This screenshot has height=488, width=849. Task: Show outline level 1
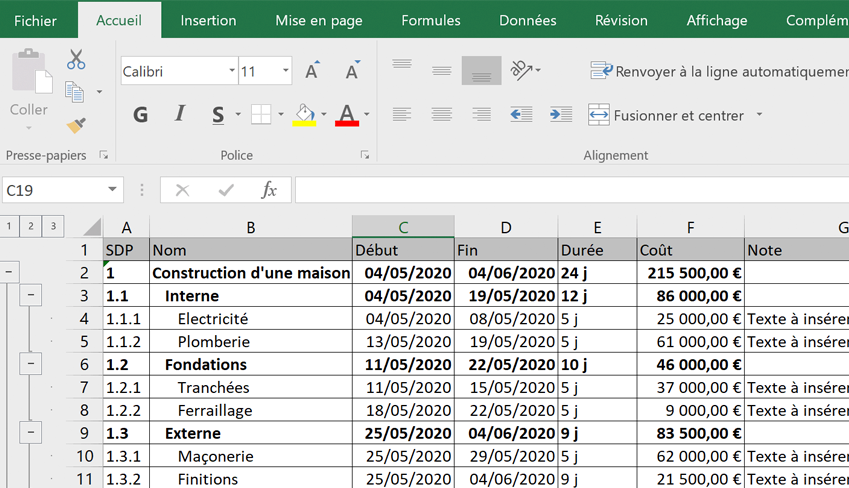9,226
